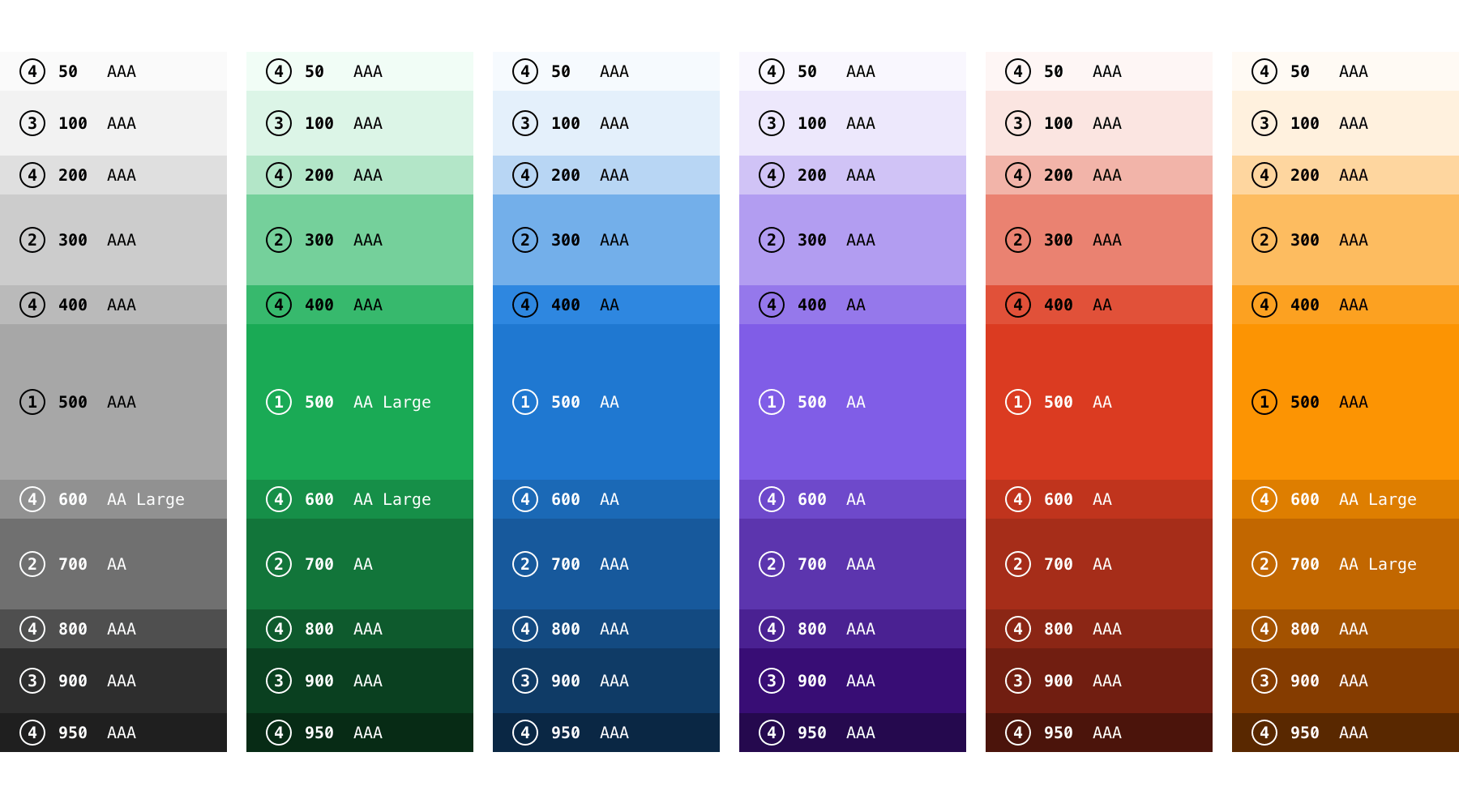Image resolution: width=1459 pixels, height=812 pixels.
Task: Choose the orange 300 swatch
Action: tap(1346, 240)
